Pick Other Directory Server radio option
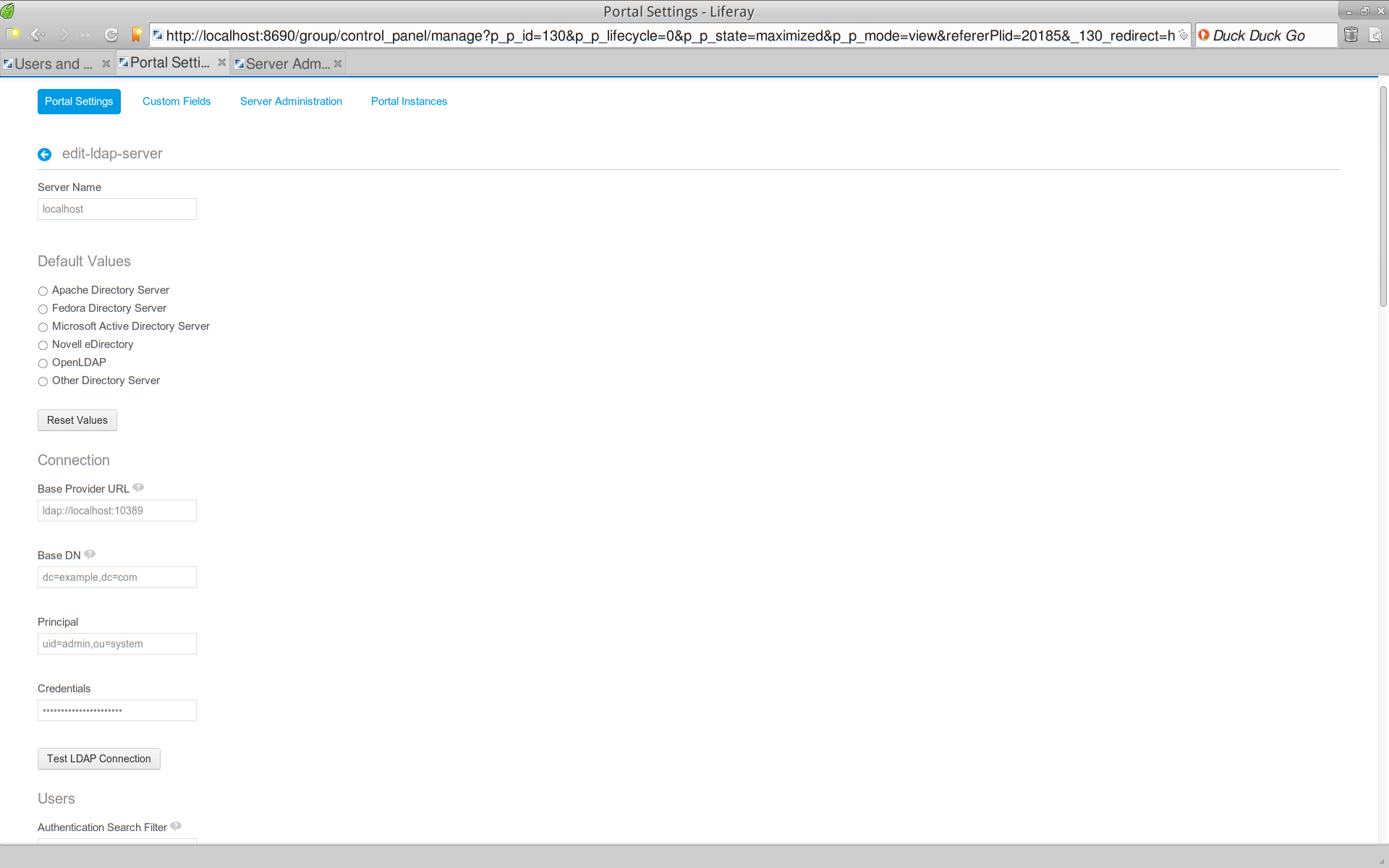Image resolution: width=1389 pixels, height=868 pixels. (43, 381)
